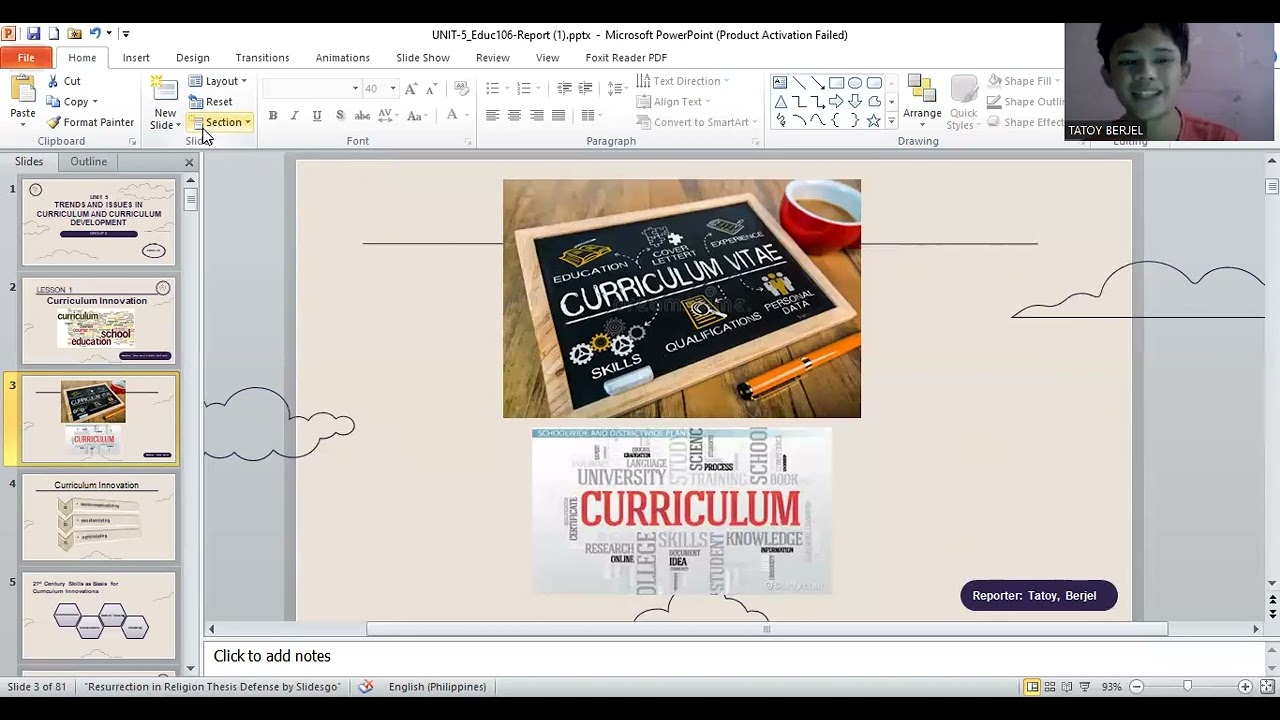Image resolution: width=1280 pixels, height=720 pixels.
Task: Open the Transitions ribbon tab
Action: click(x=262, y=58)
